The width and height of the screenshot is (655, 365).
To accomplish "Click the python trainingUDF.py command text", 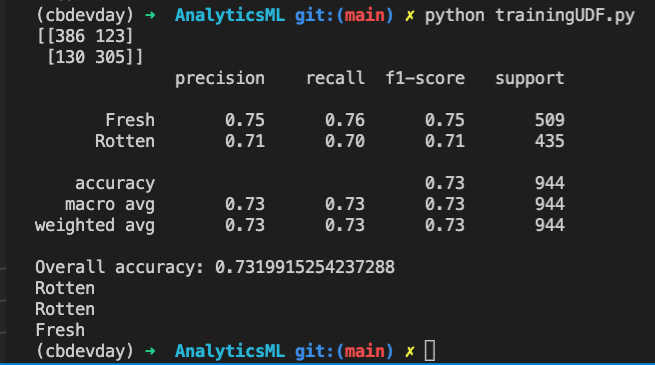I will [x=530, y=16].
